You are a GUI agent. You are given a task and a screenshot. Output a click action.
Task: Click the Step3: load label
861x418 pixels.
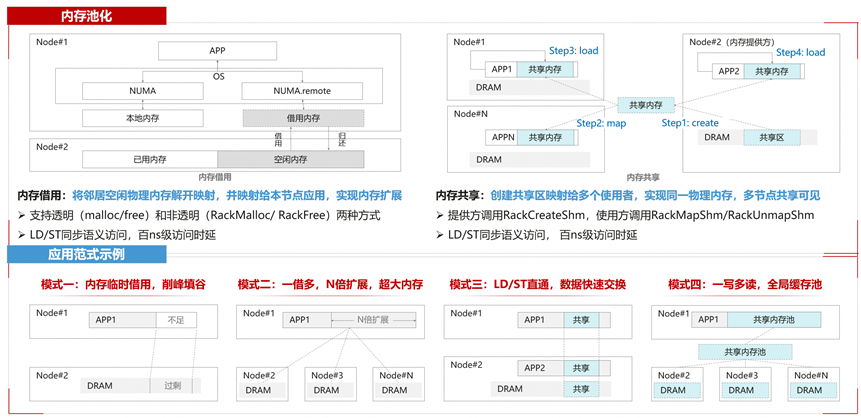573,51
